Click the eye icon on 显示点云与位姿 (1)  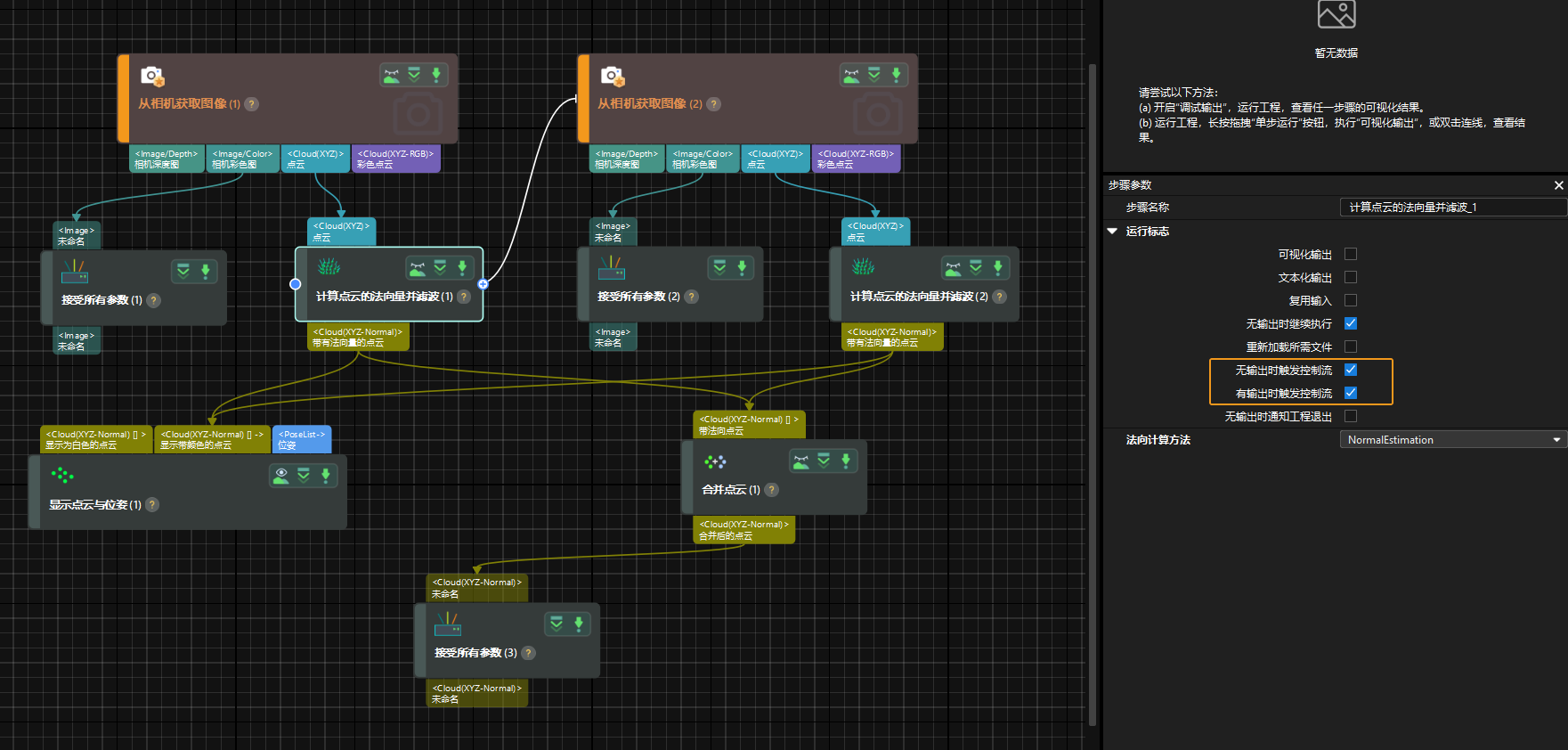pos(281,476)
